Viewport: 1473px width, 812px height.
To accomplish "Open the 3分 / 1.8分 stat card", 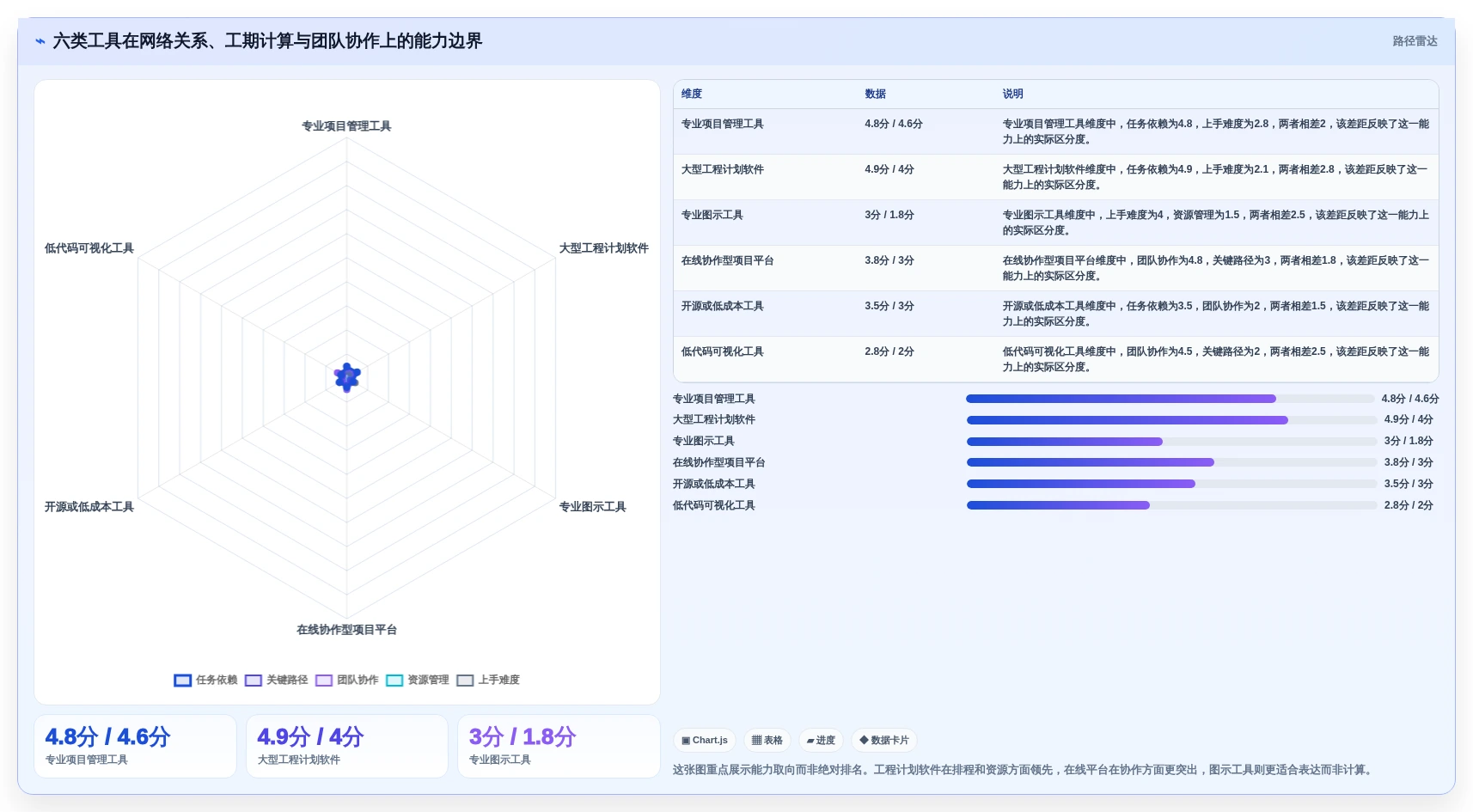I will pyautogui.click(x=559, y=747).
